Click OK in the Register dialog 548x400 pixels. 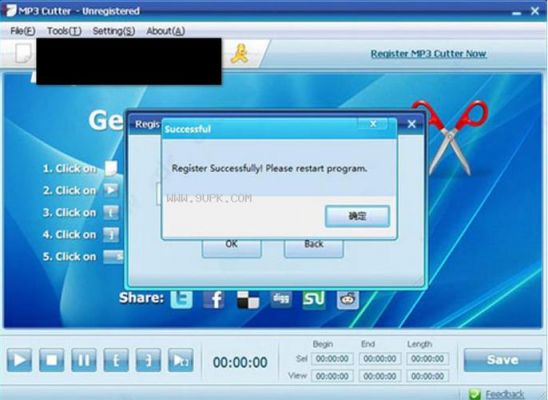232,247
